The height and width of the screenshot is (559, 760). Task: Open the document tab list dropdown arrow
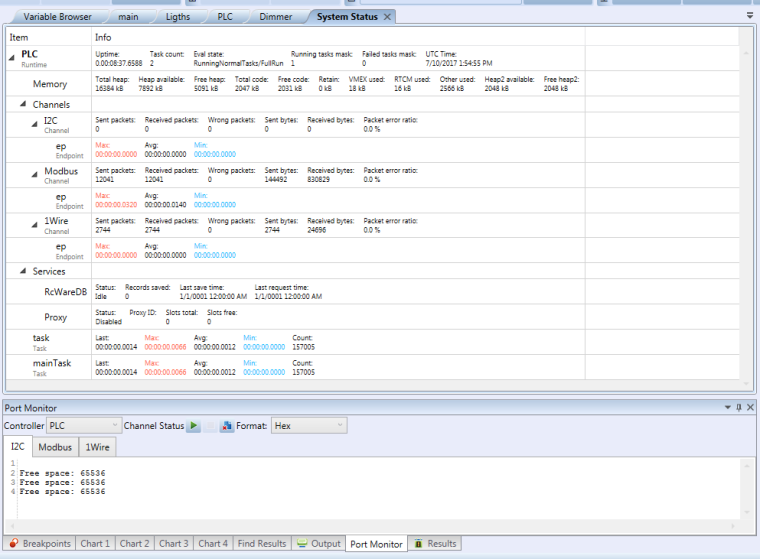pyautogui.click(x=750, y=17)
